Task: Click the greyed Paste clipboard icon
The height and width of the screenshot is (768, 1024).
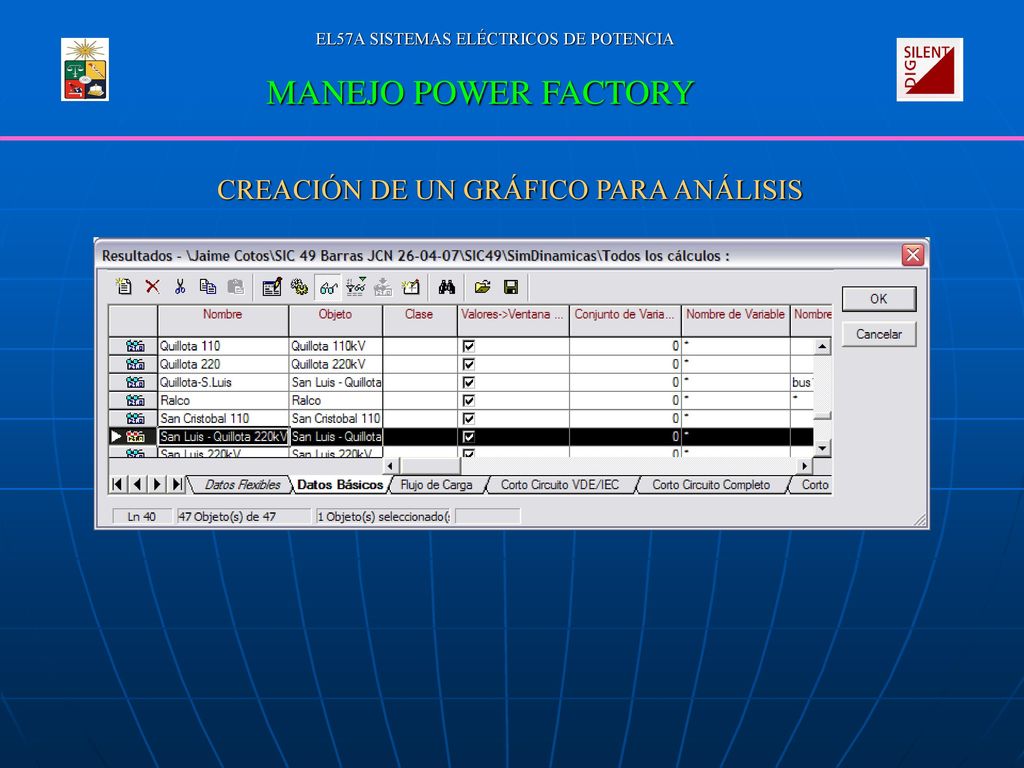Action: coord(235,287)
